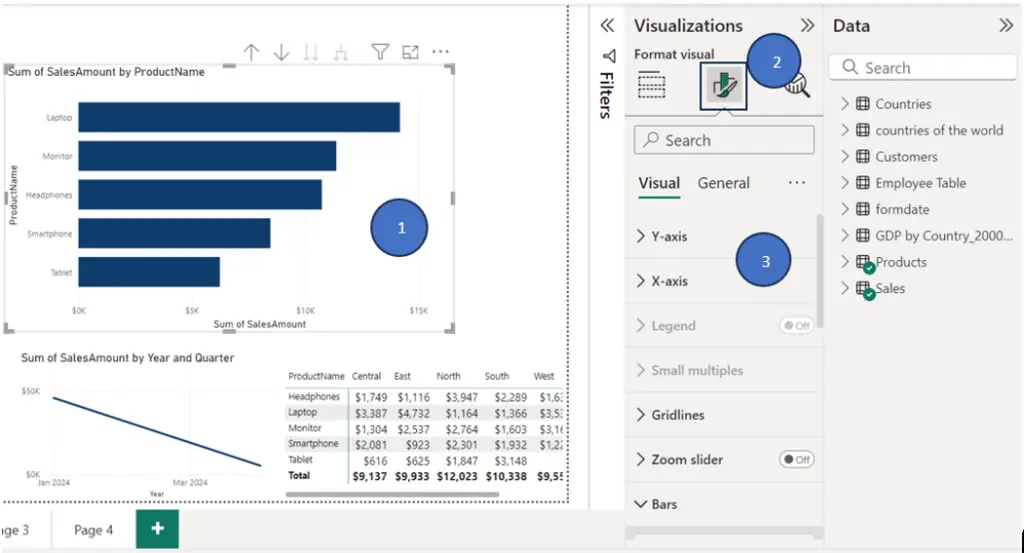Screen dimensions: 1024x553
Task: Select the Format visual paintbrush icon
Action: point(724,86)
